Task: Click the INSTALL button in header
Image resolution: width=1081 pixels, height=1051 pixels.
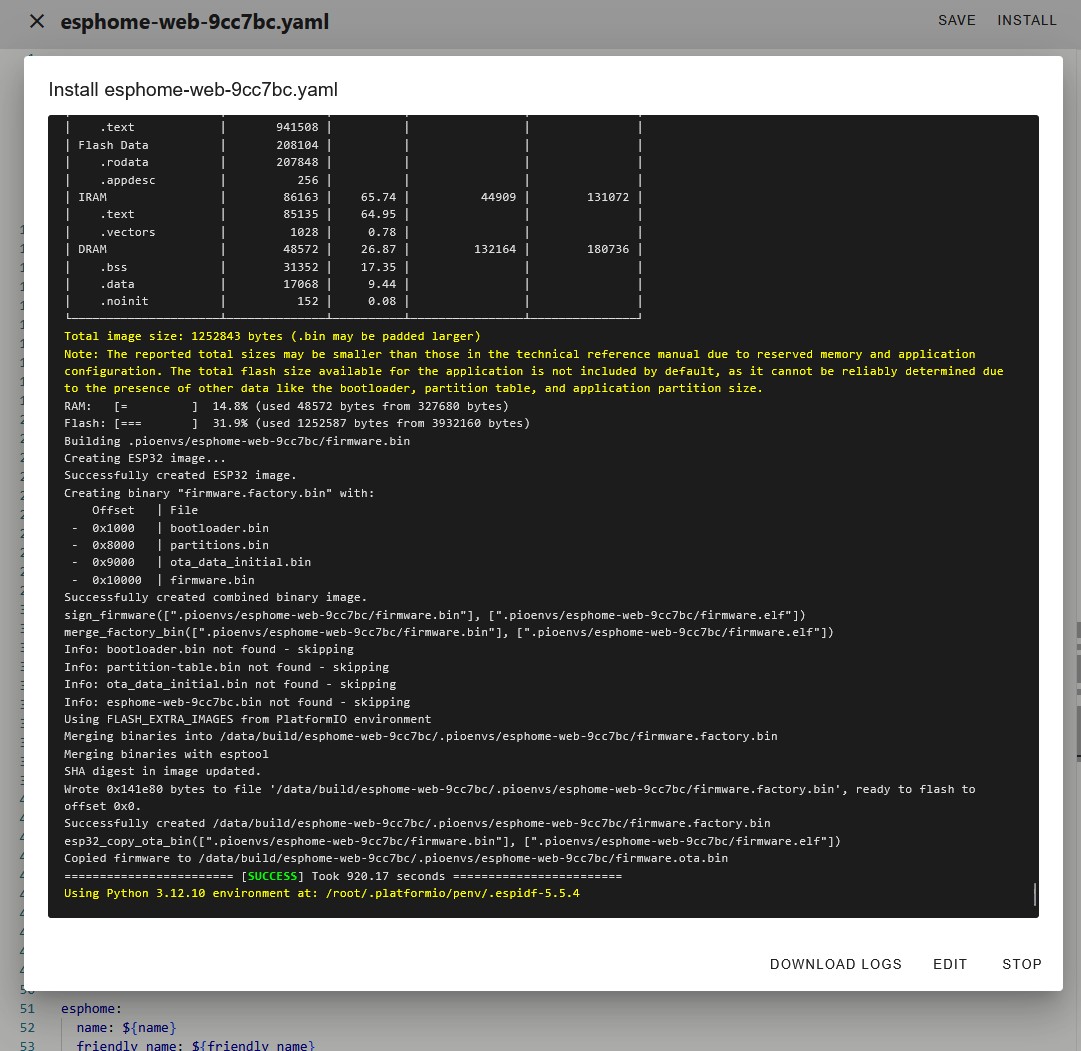Action: point(1027,21)
